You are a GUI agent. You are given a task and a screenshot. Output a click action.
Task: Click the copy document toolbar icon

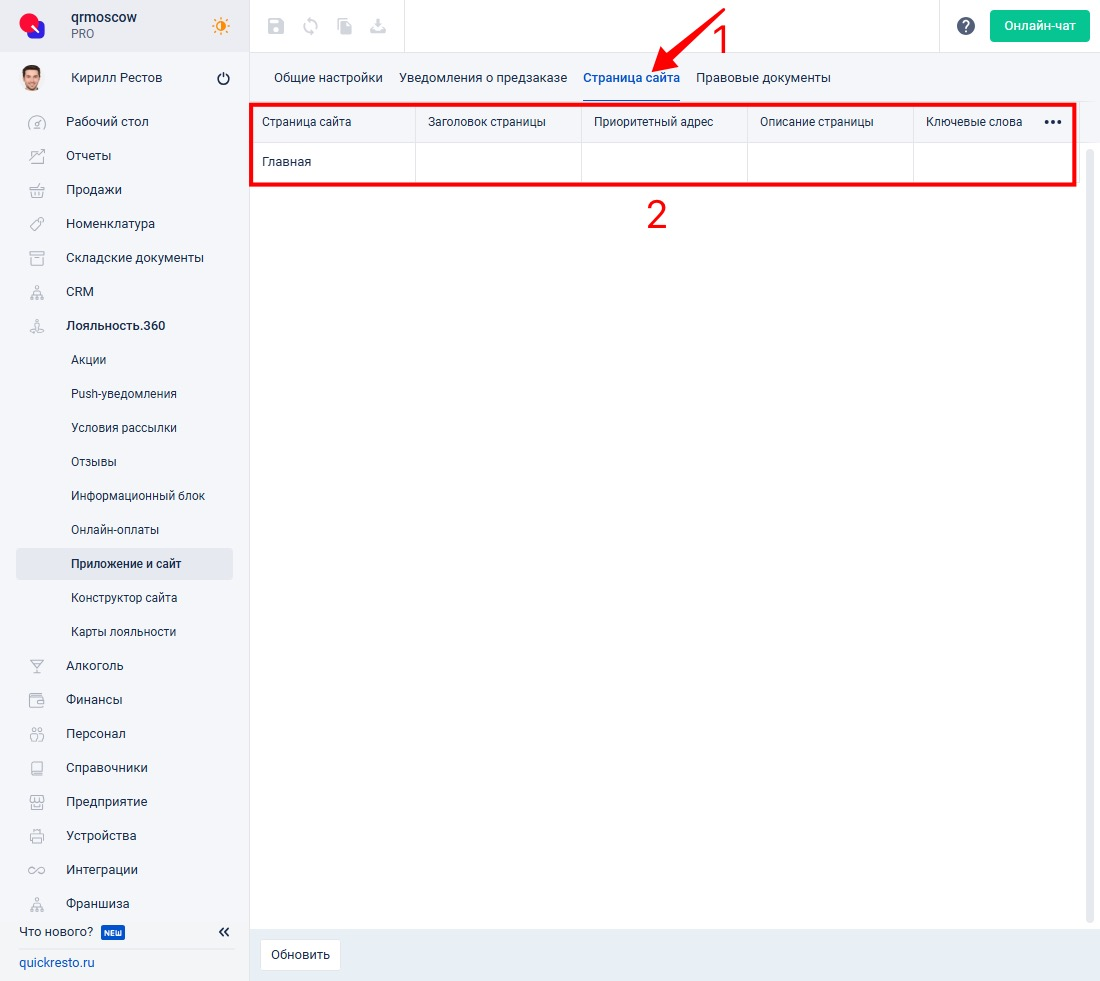tap(344, 27)
